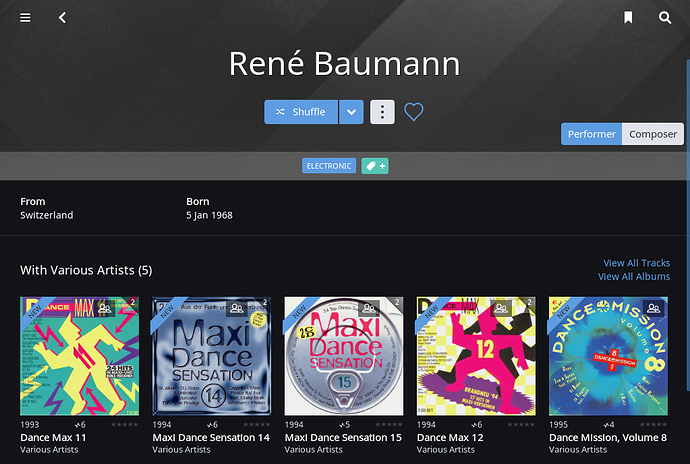Click Various Artists under Dance Mission, Volume 8
The image size is (690, 464).
[x=578, y=449]
